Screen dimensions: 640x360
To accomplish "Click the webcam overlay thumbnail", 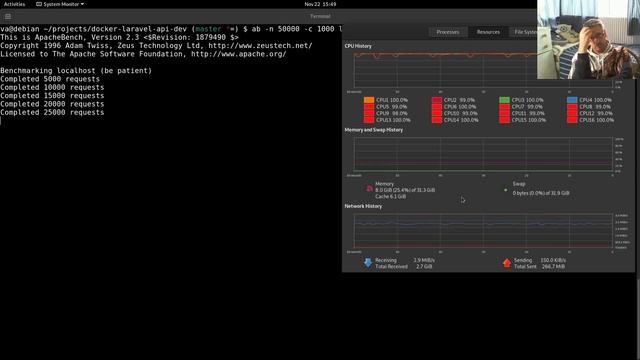I will 589,39.
